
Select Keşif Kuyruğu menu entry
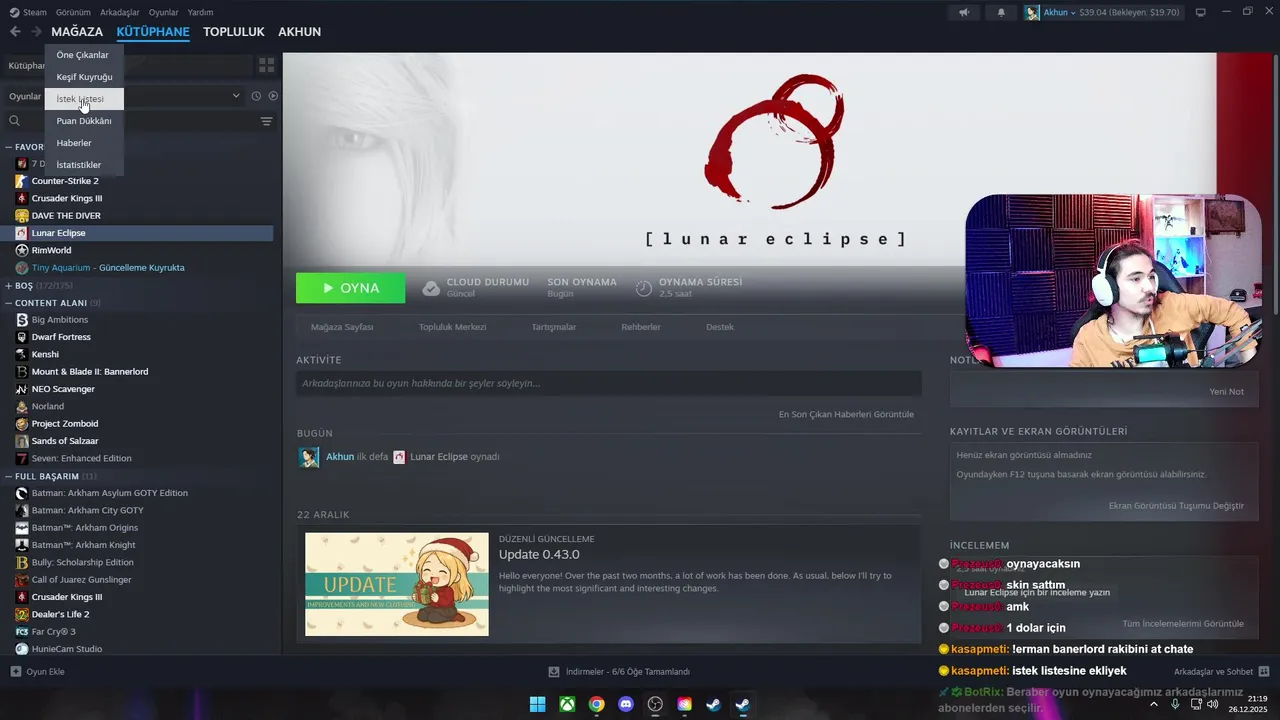84,77
